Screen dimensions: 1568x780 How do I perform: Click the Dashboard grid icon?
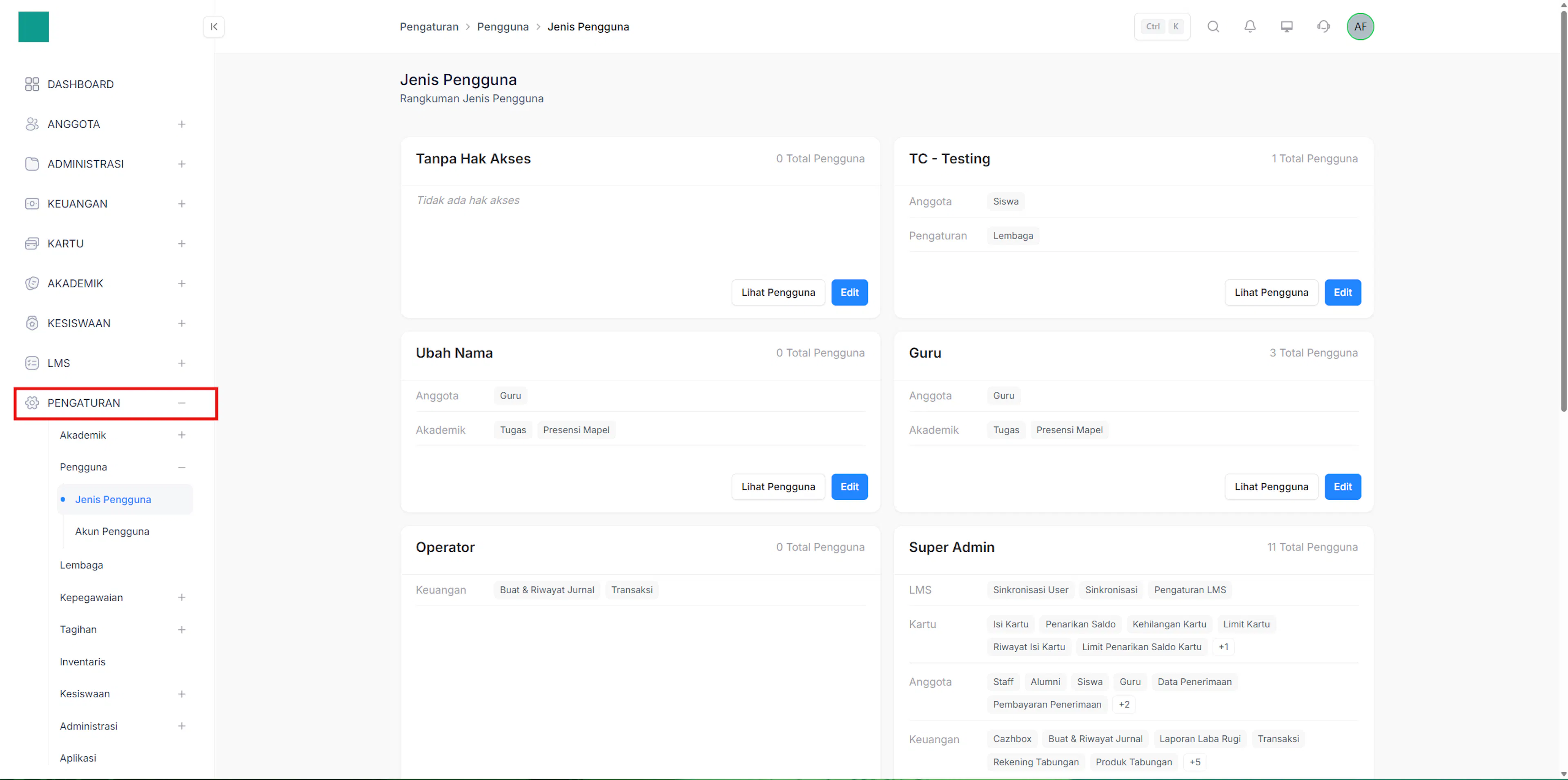pyautogui.click(x=32, y=84)
